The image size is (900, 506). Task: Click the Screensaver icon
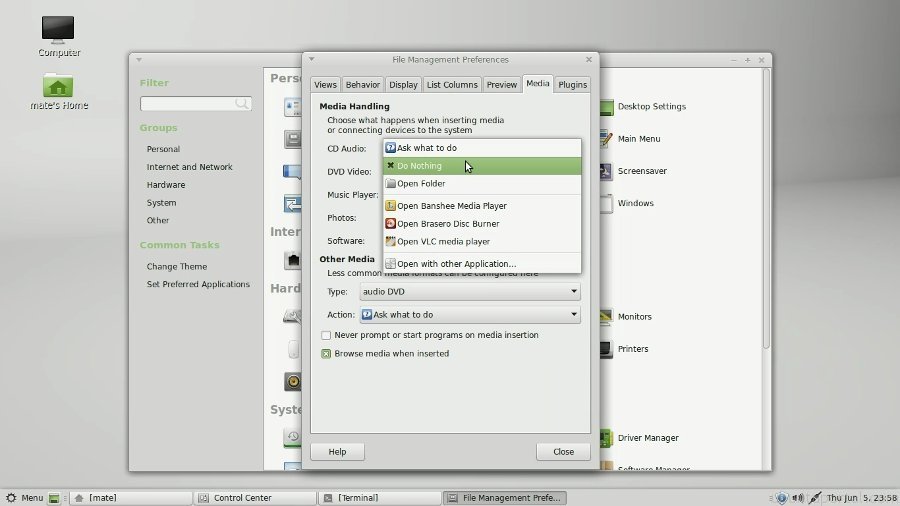606,171
